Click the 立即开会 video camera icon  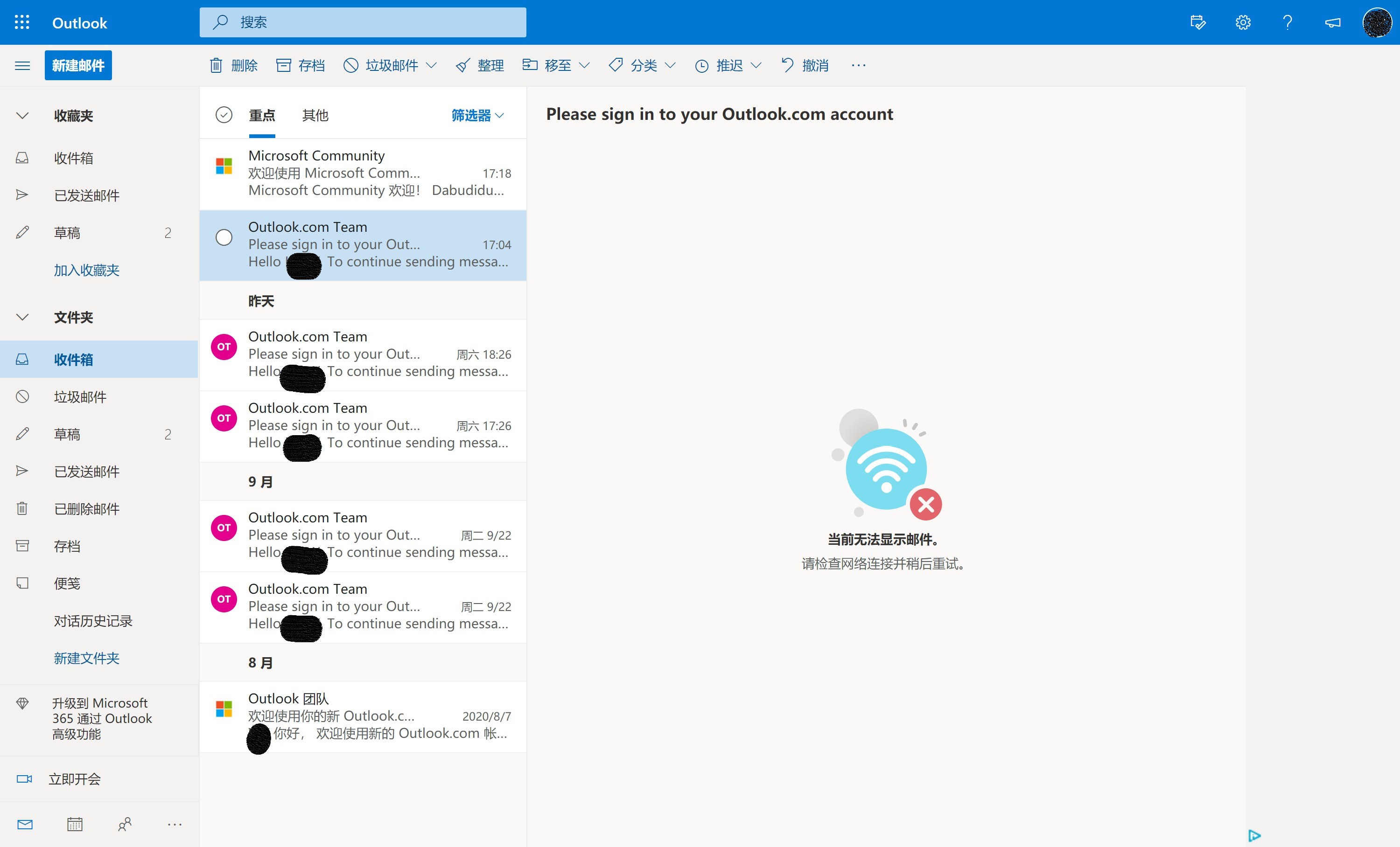[x=24, y=779]
